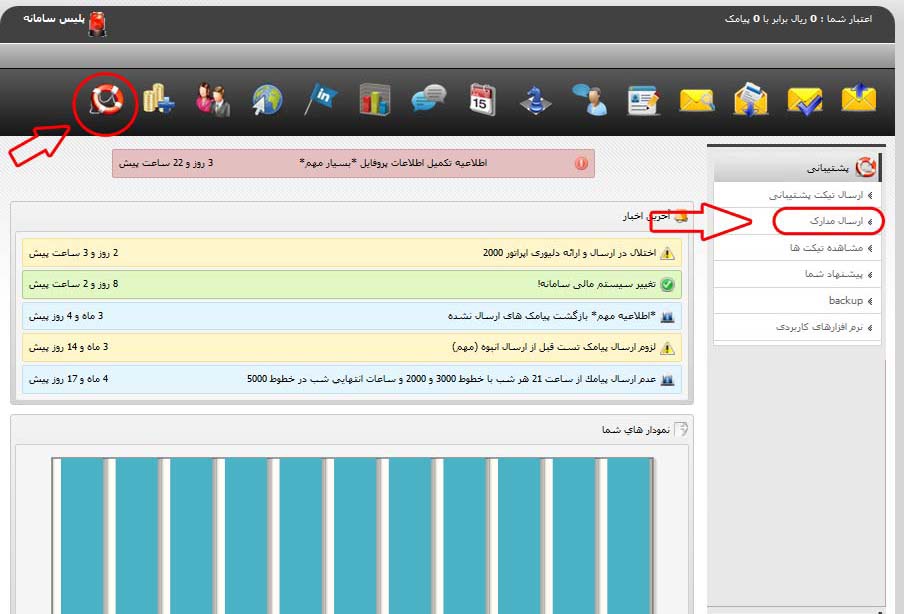Click timestamp 2 روز و 3 ساعت پیش
Image resolution: width=904 pixels, height=614 pixels.
pos(74,253)
